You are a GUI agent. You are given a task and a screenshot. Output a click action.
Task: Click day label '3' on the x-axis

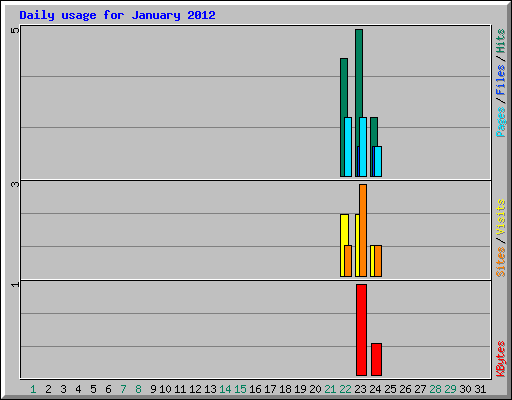pos(63,389)
